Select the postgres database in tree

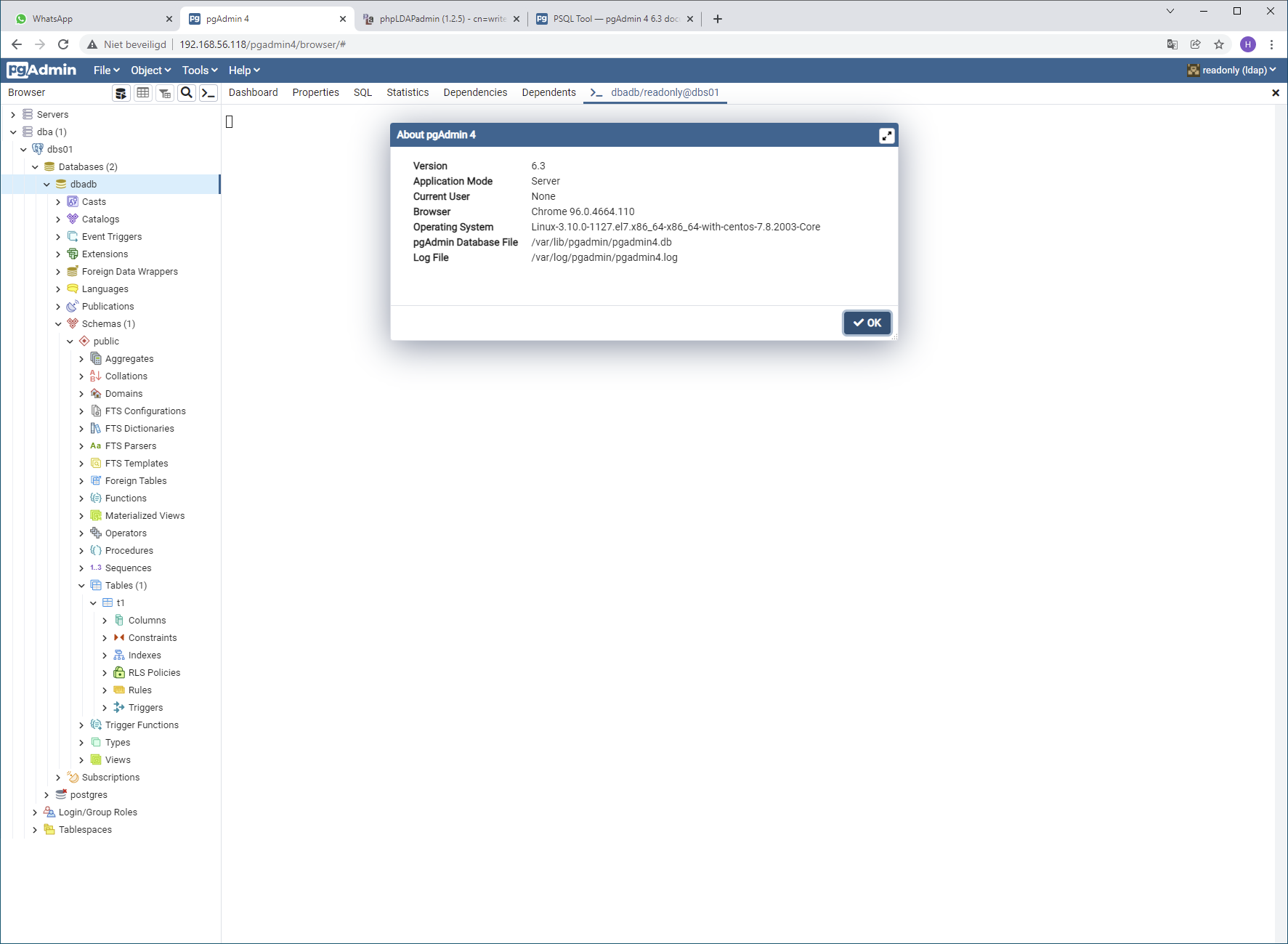pyautogui.click(x=89, y=795)
